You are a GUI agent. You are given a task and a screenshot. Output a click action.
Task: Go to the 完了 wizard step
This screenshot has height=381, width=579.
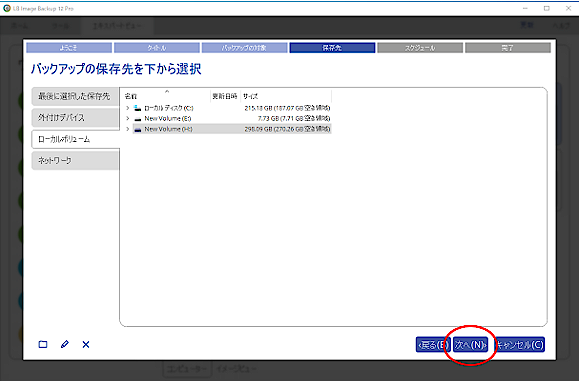(x=508, y=48)
